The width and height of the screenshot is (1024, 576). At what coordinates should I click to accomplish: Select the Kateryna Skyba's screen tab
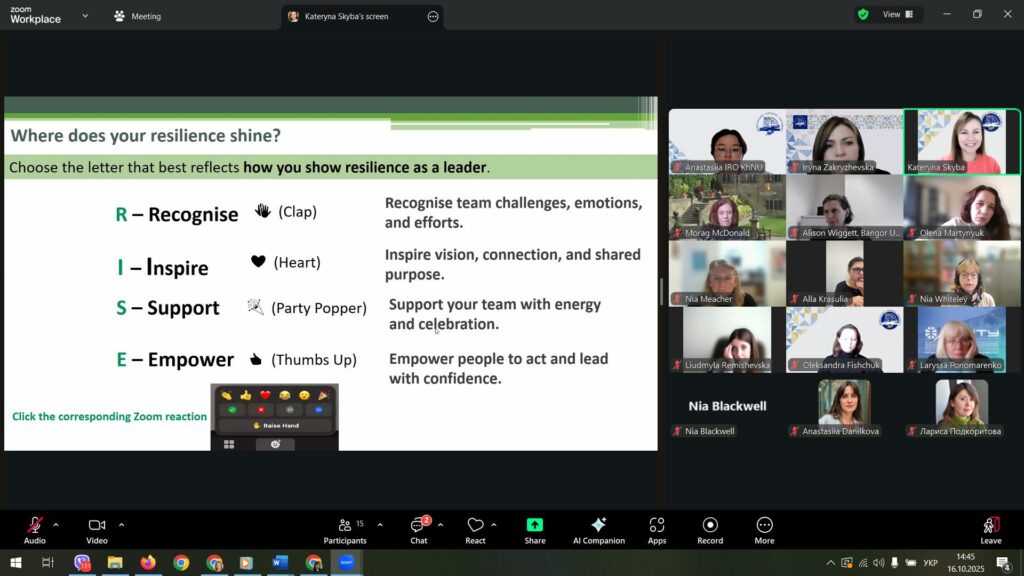coord(349,16)
